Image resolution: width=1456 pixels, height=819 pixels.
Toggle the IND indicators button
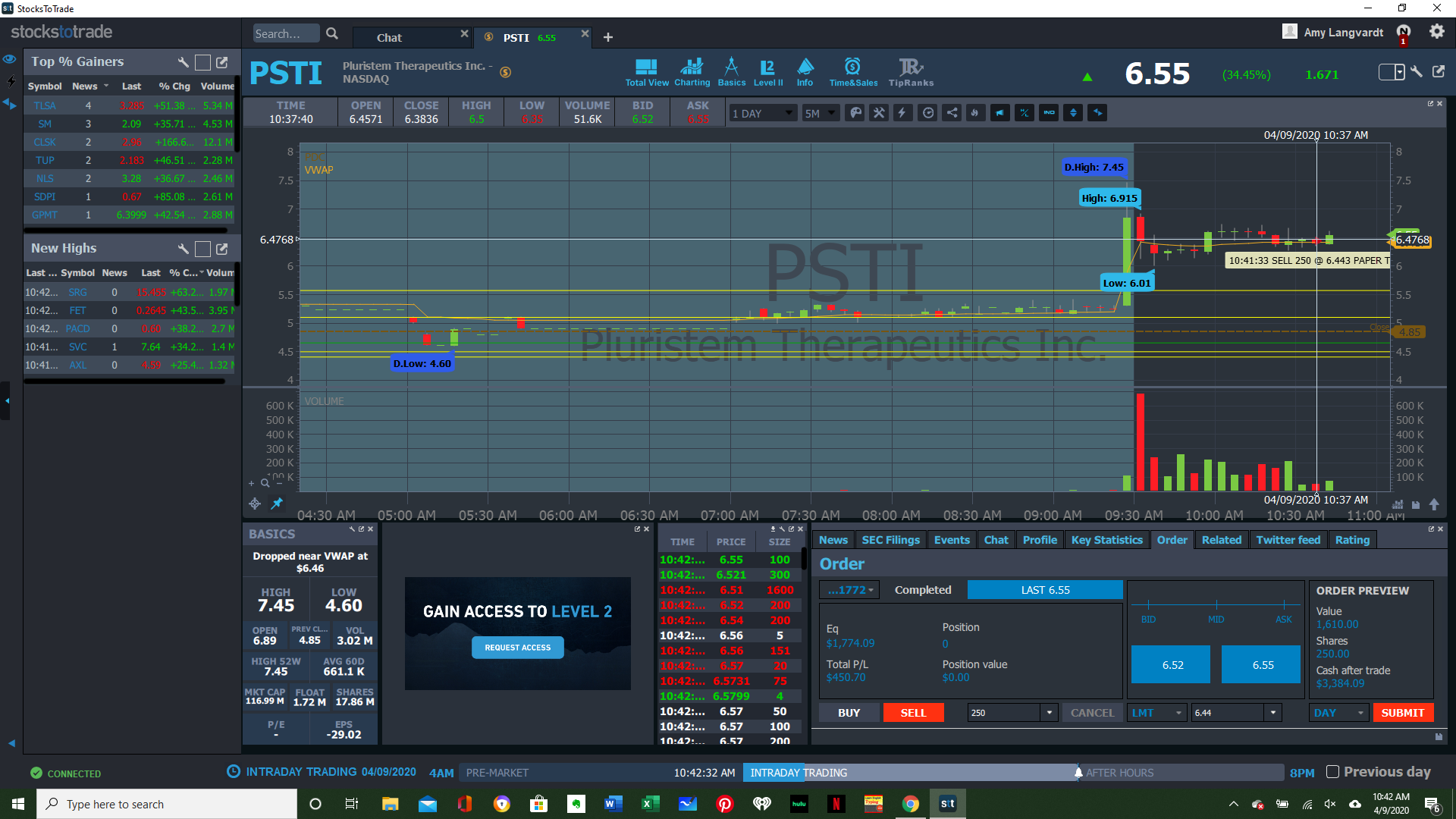tap(1049, 113)
